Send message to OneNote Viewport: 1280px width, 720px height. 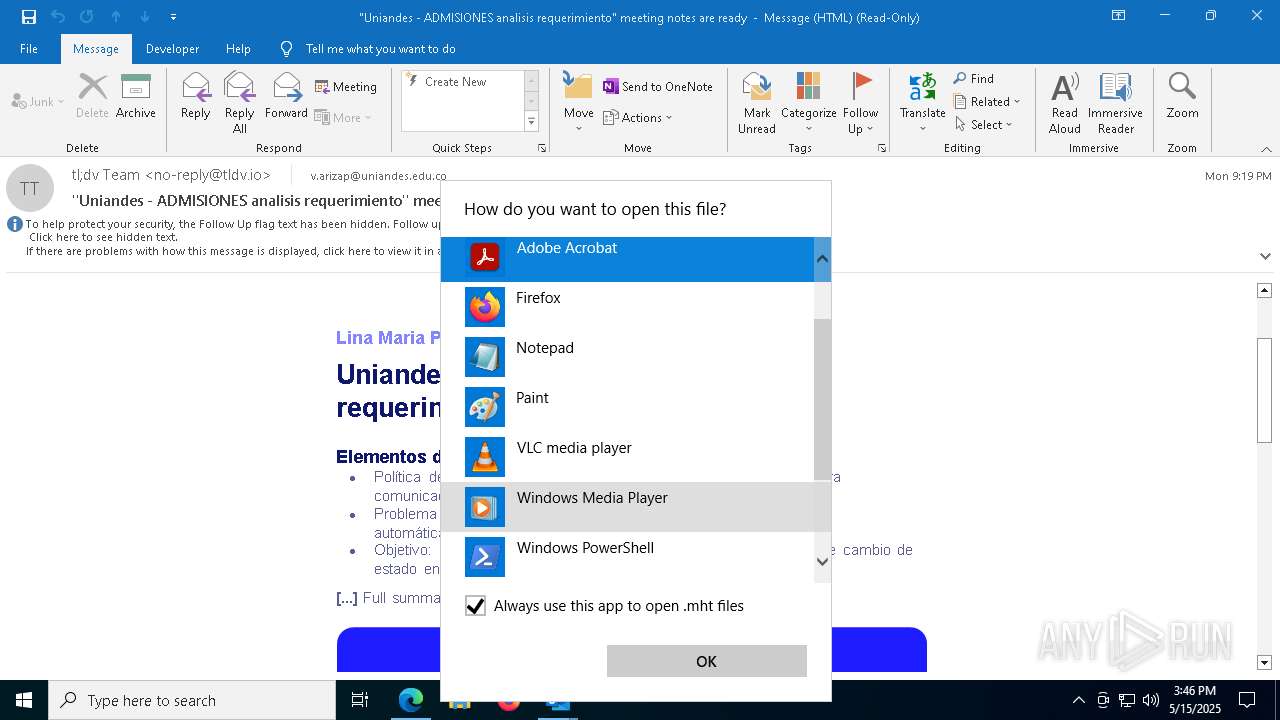coord(658,87)
